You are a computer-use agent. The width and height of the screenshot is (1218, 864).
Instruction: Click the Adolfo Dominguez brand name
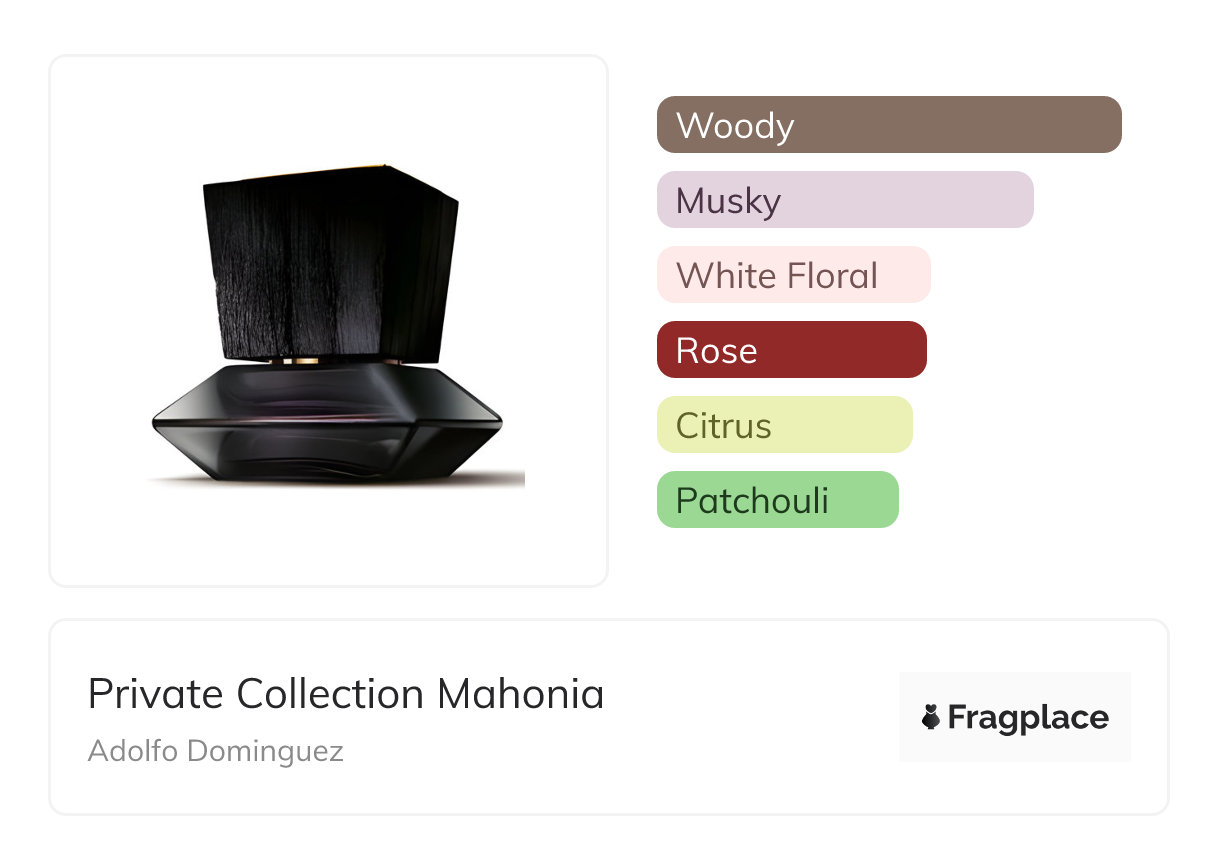tap(216, 751)
